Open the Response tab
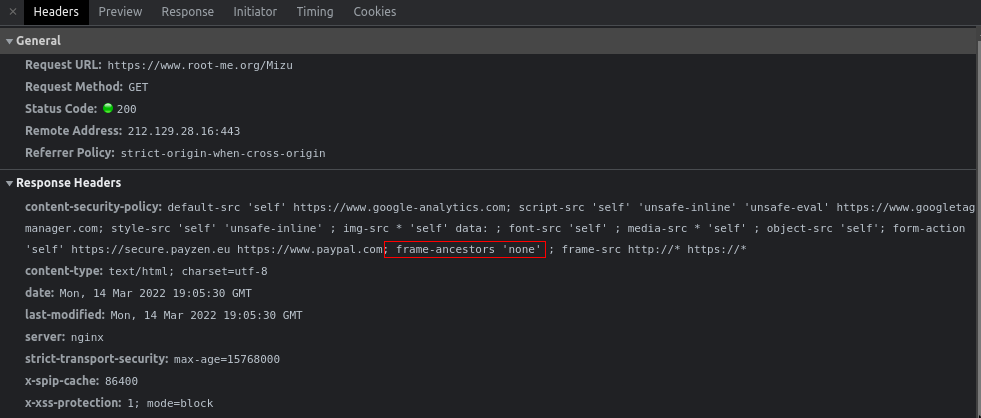Viewport: 981px width, 418px height. click(188, 11)
